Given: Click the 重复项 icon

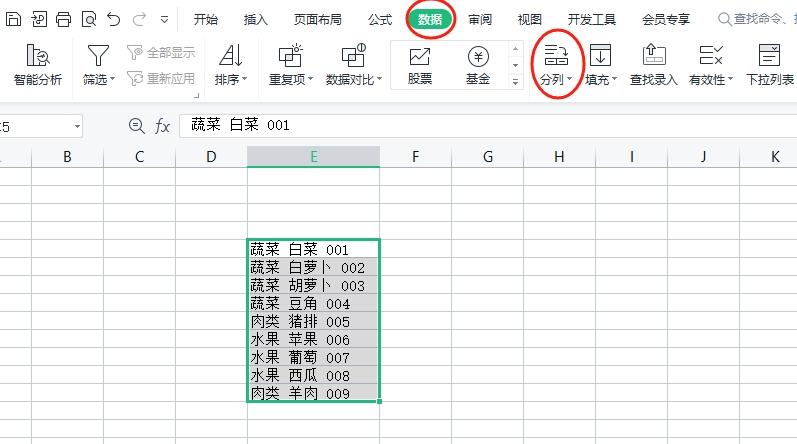Looking at the screenshot, I should click(290, 56).
